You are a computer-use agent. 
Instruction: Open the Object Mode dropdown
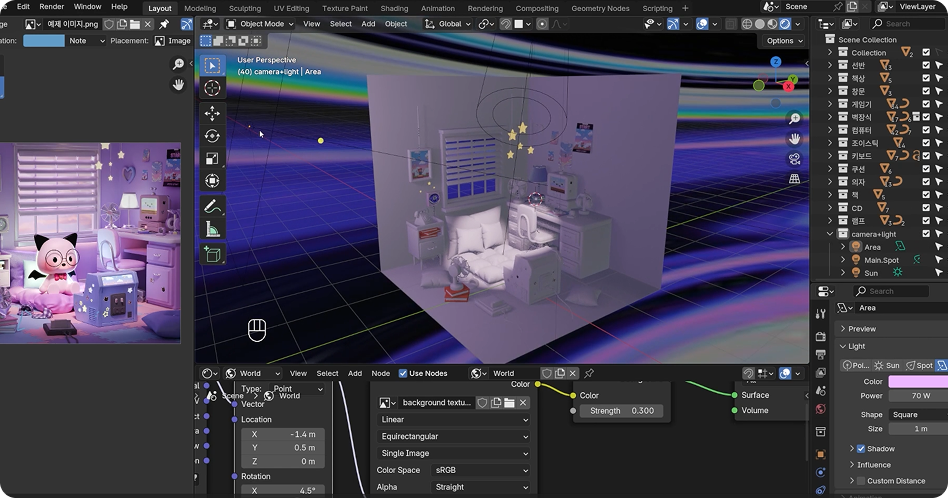point(256,24)
